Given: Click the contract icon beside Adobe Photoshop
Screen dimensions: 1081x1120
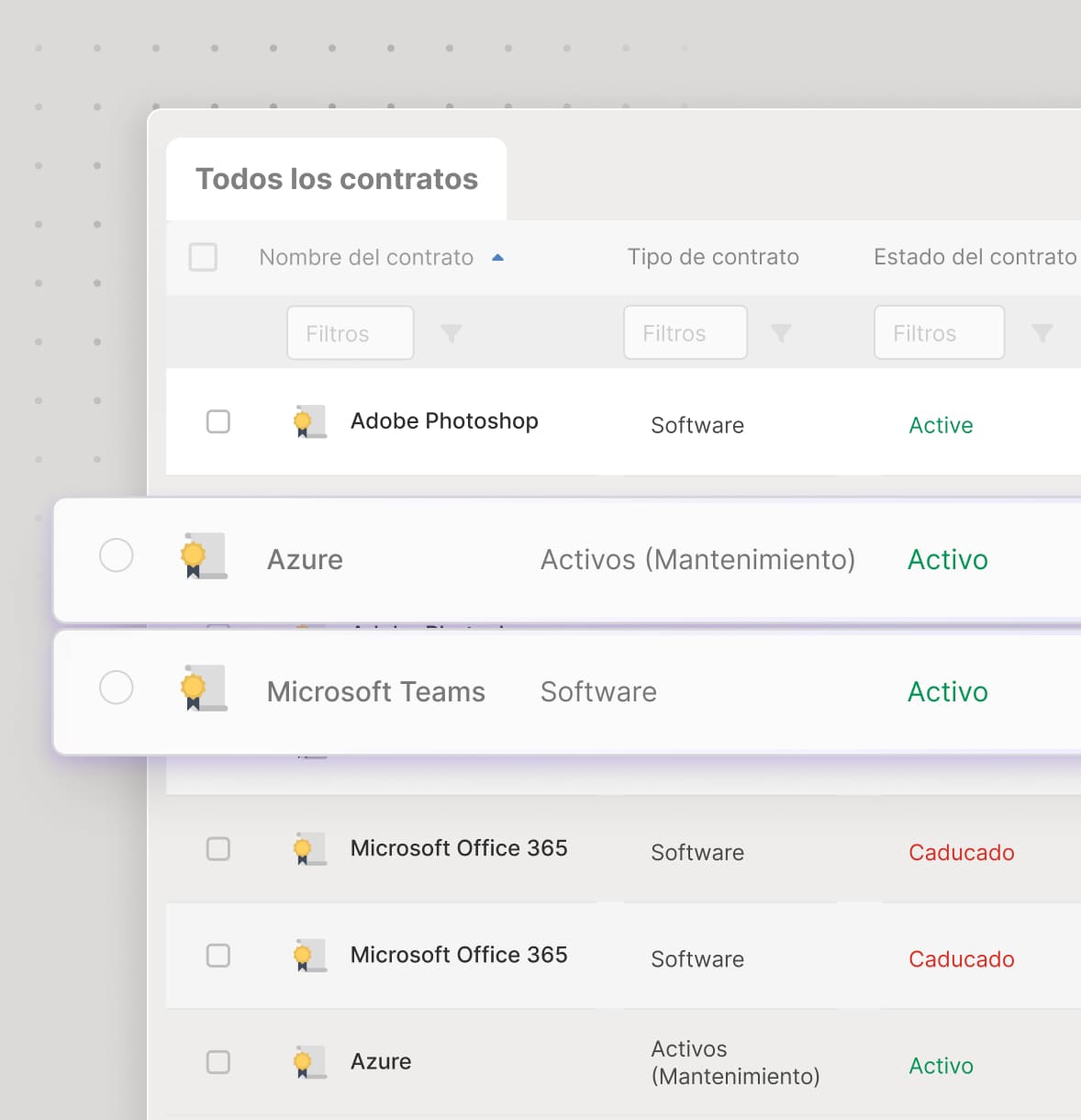Looking at the screenshot, I should (309, 421).
